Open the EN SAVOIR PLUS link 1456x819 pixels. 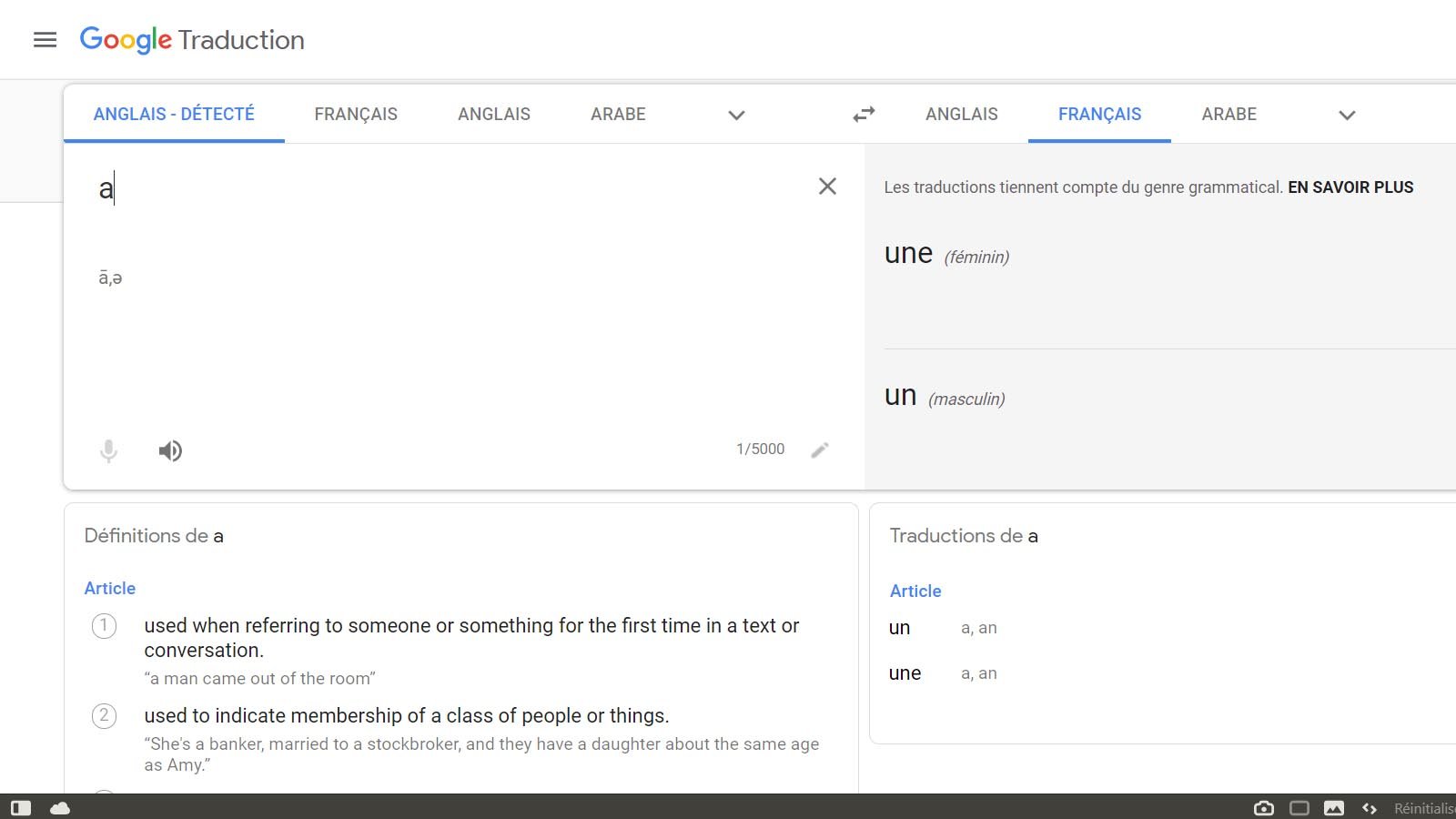(1350, 187)
